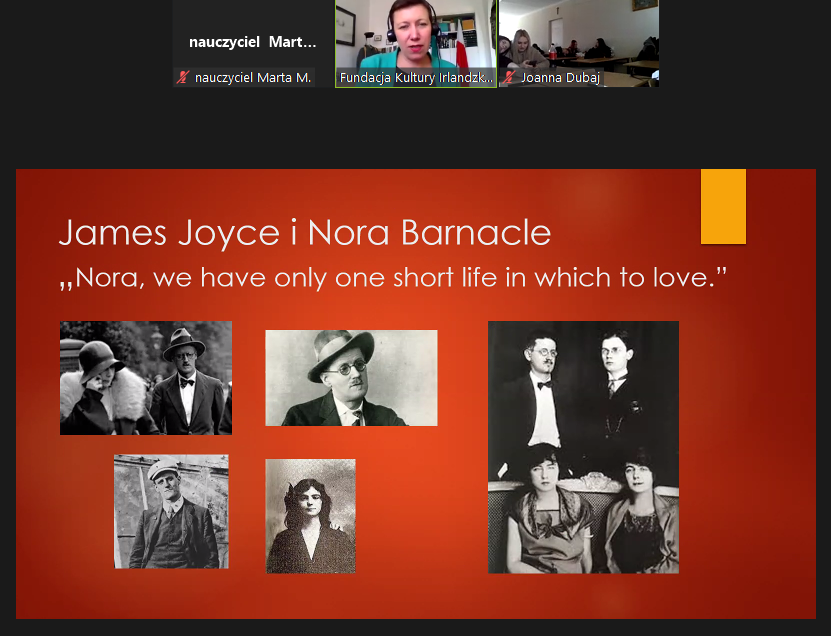Click photo of couple walking in hats
This screenshot has height=636, width=831.
146,378
